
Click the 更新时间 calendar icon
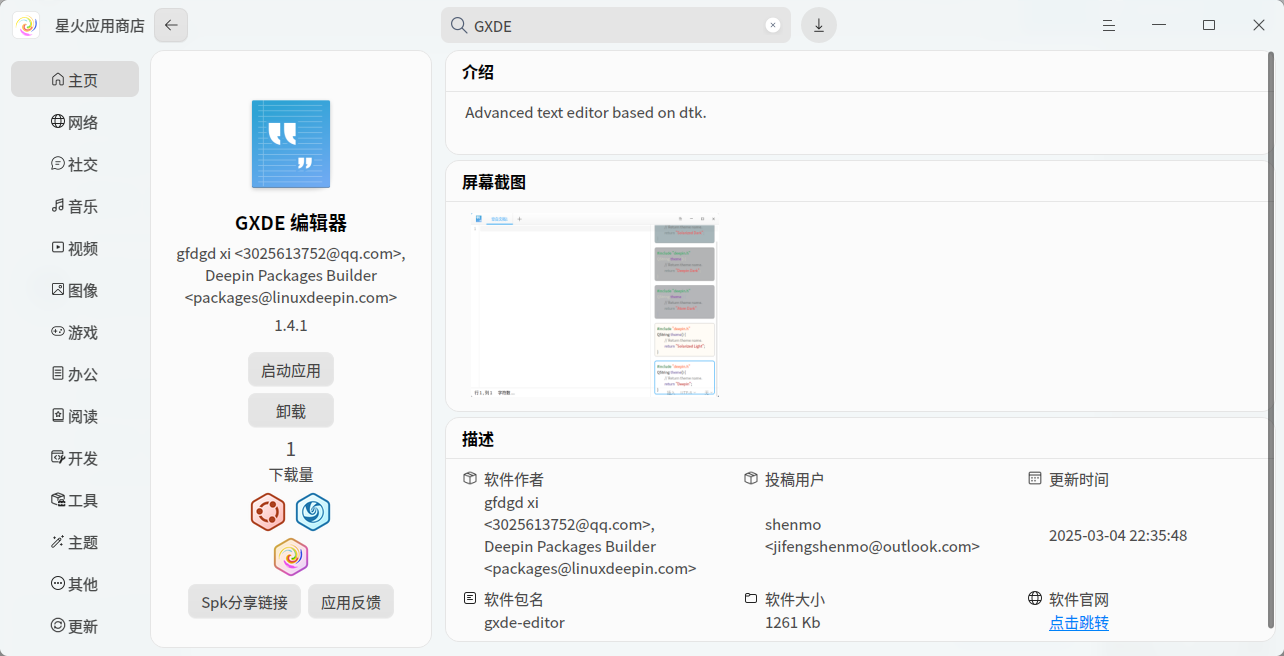click(1035, 479)
